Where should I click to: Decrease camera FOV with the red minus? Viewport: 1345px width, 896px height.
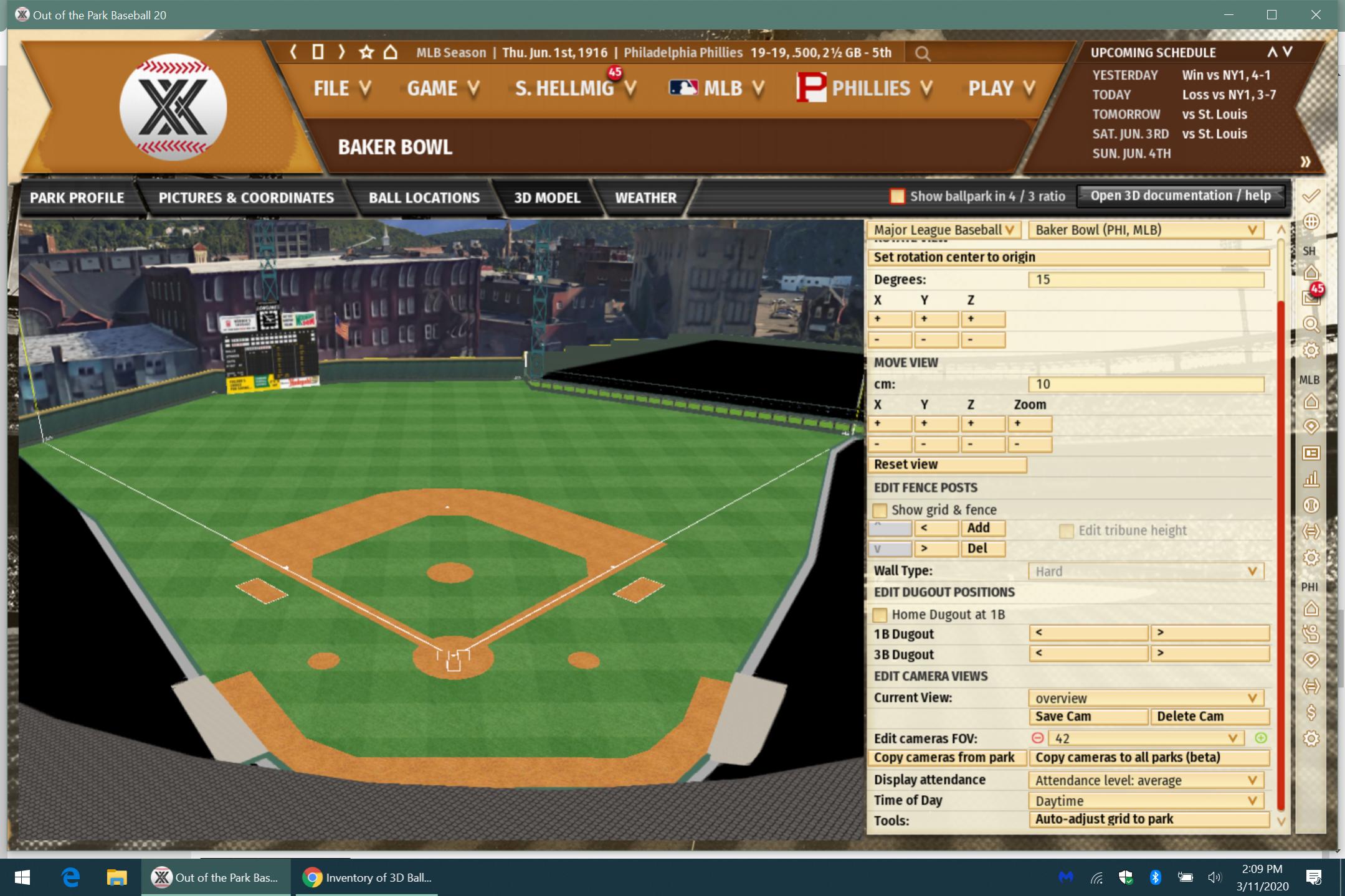pyautogui.click(x=1037, y=738)
